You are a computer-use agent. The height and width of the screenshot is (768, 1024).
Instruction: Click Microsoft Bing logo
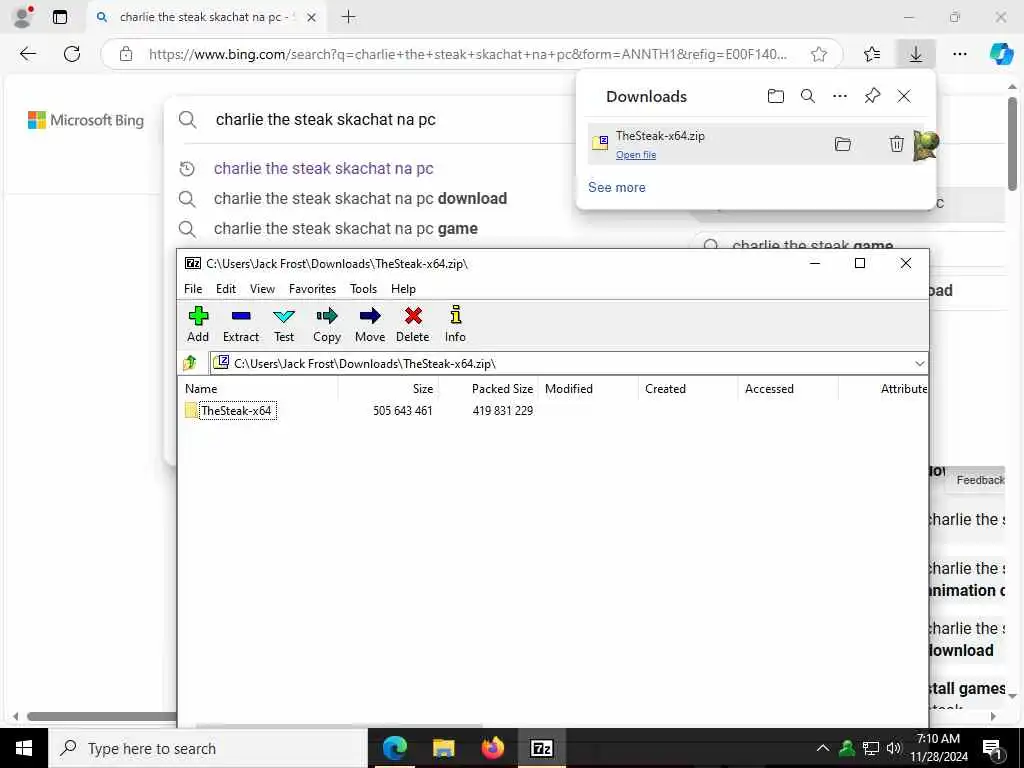click(x=86, y=120)
